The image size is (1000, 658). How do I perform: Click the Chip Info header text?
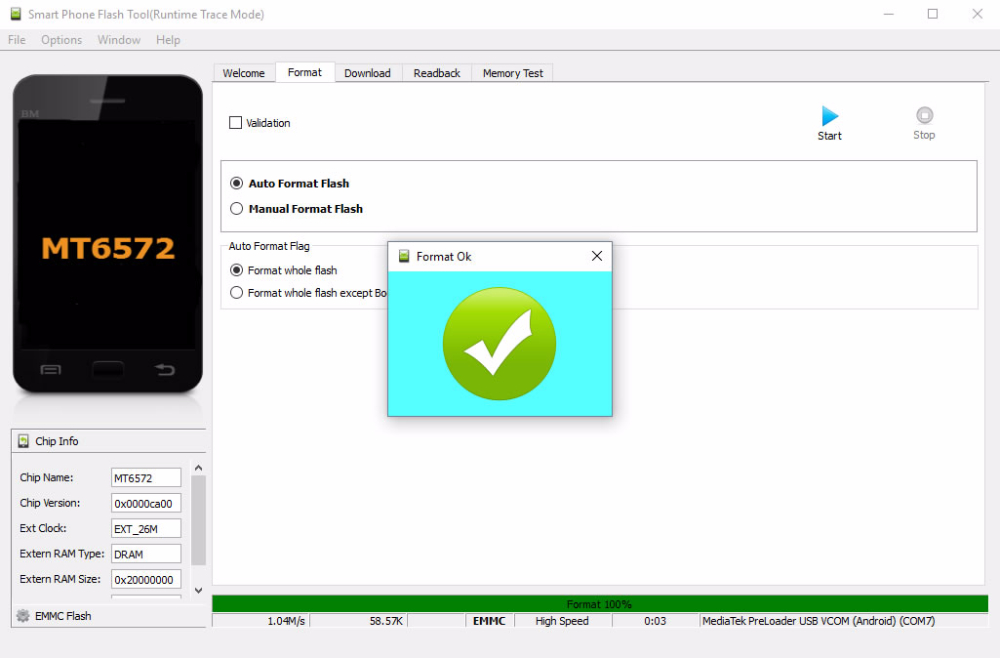tap(57, 441)
